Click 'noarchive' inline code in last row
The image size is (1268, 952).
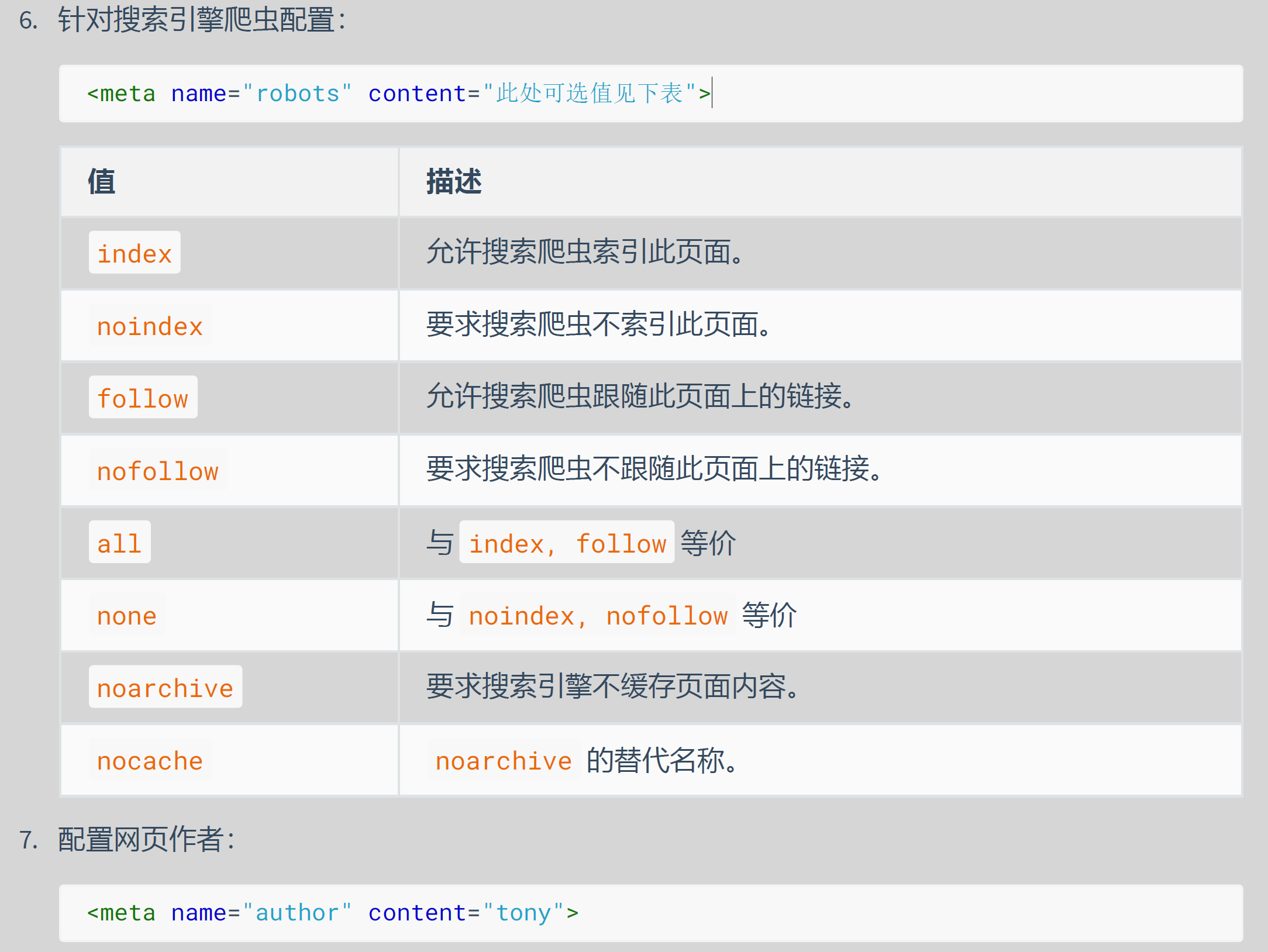coord(503,760)
